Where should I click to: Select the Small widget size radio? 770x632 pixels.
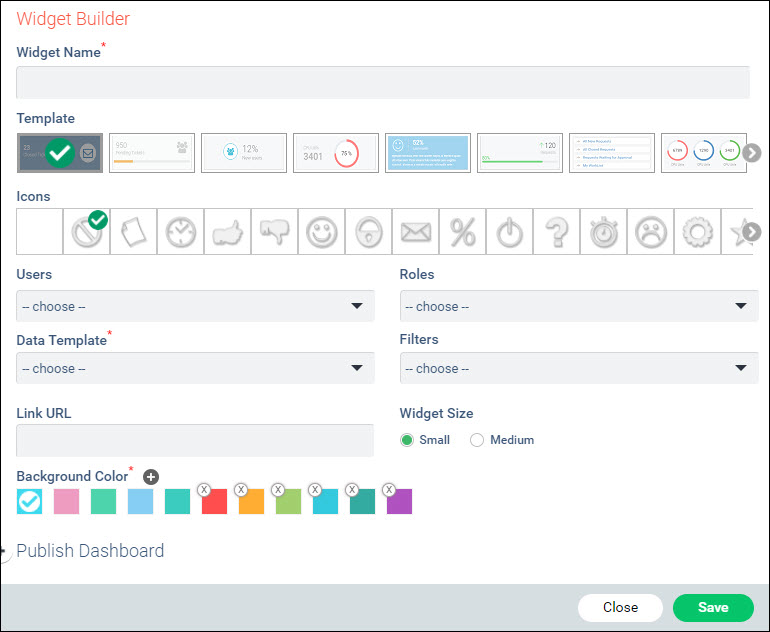coord(407,440)
